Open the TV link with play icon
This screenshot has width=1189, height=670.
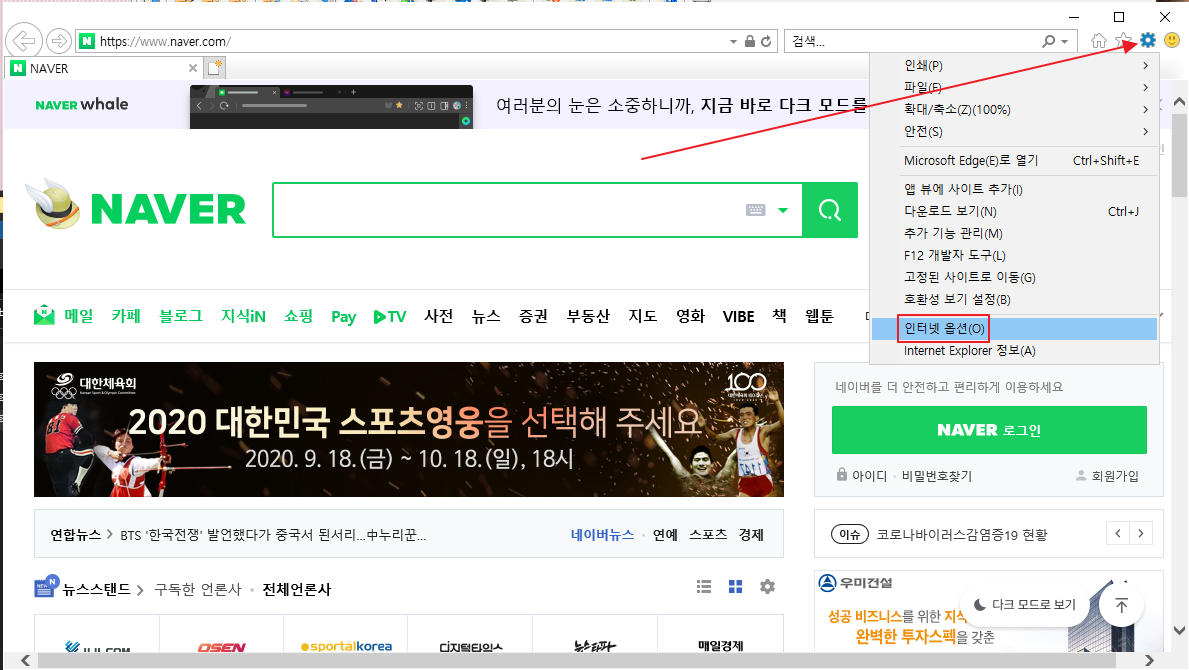pos(390,317)
